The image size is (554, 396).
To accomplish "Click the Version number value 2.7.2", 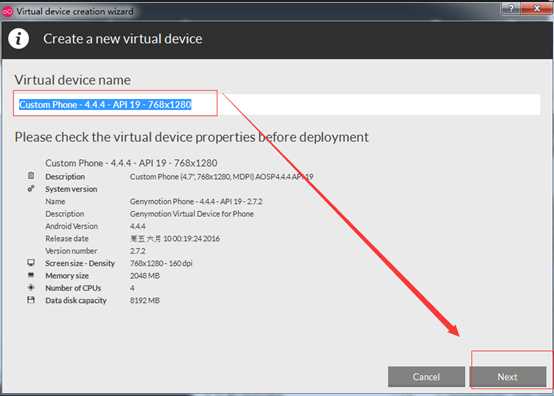I will [x=138, y=251].
